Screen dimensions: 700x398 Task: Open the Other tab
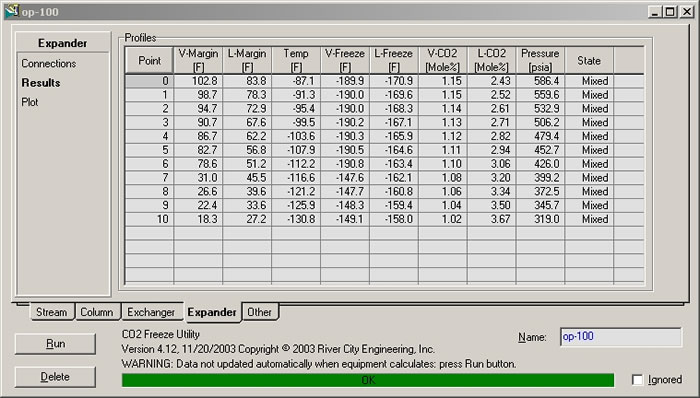pyautogui.click(x=259, y=312)
